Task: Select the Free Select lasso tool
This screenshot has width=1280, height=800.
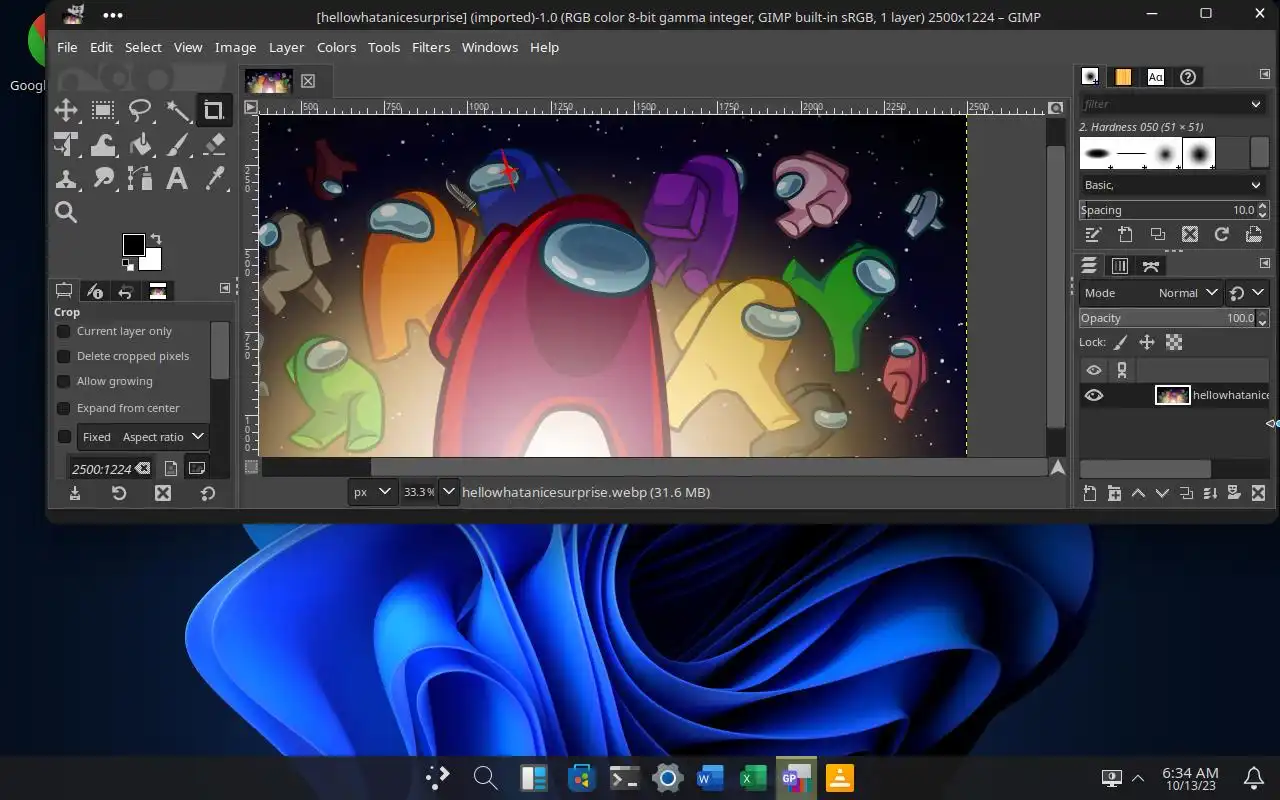Action: click(140, 110)
